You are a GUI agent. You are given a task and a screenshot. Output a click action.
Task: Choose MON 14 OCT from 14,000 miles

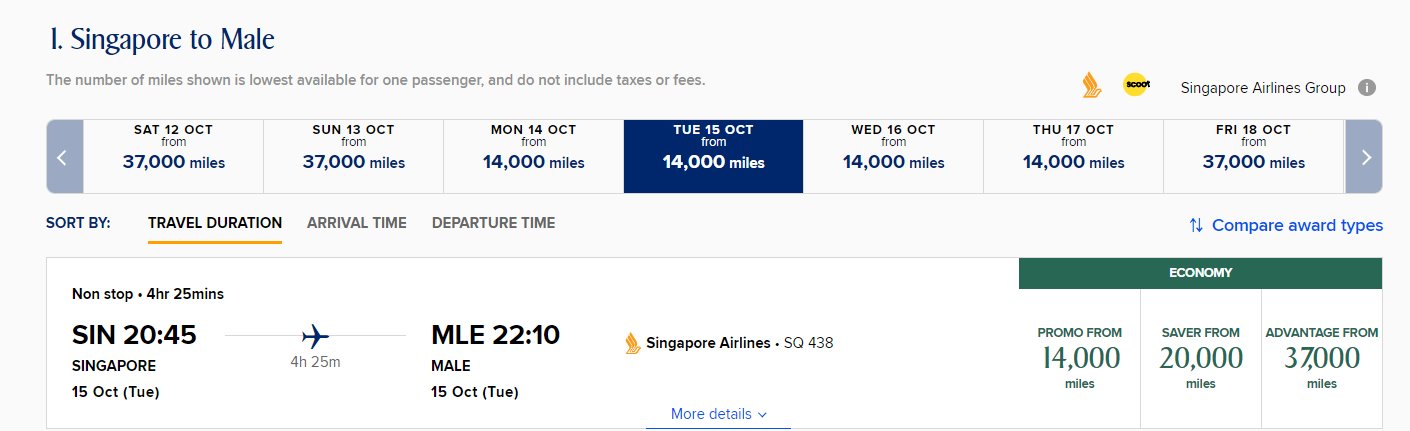tap(533, 157)
